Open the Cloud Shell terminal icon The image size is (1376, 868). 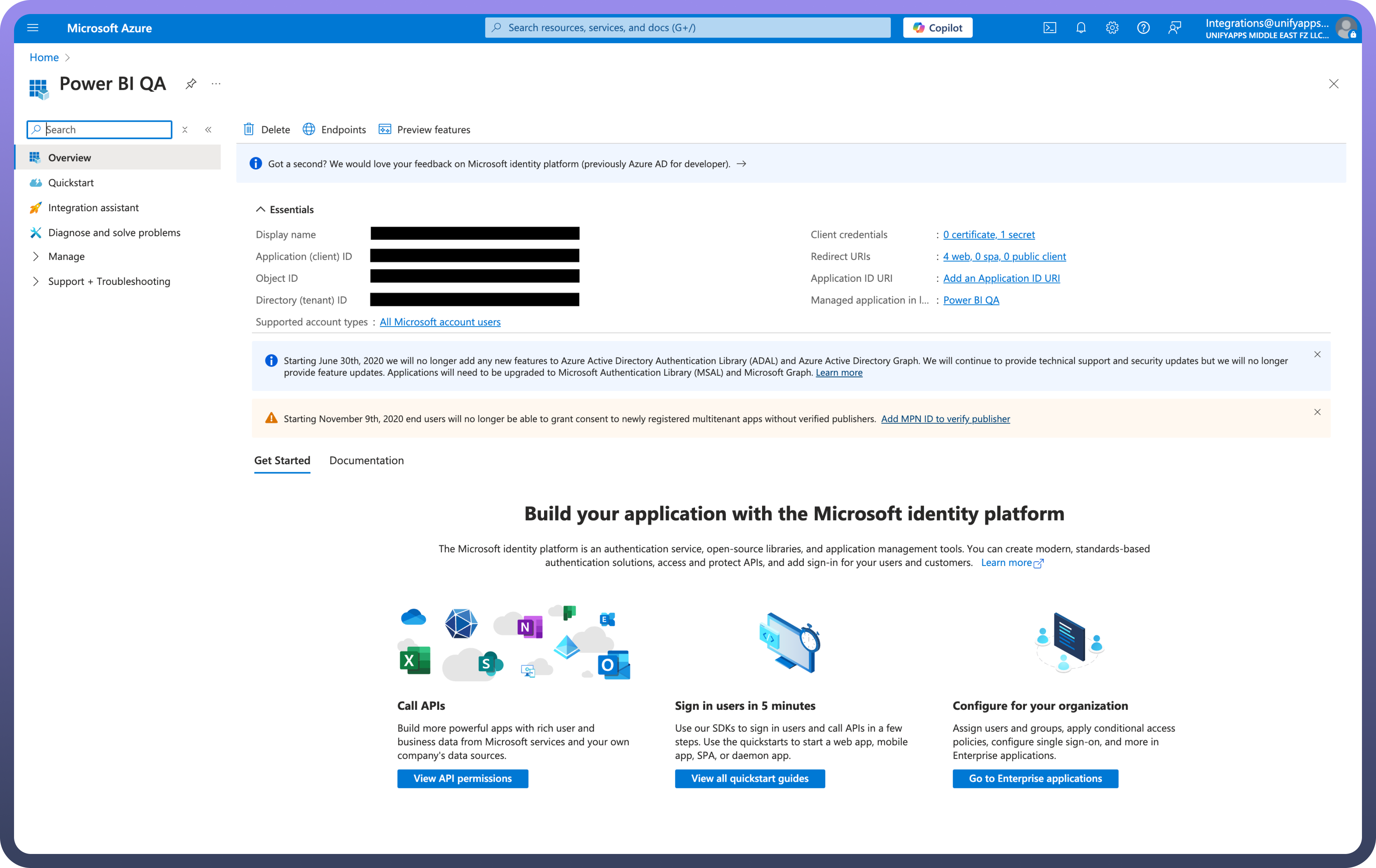click(1050, 28)
